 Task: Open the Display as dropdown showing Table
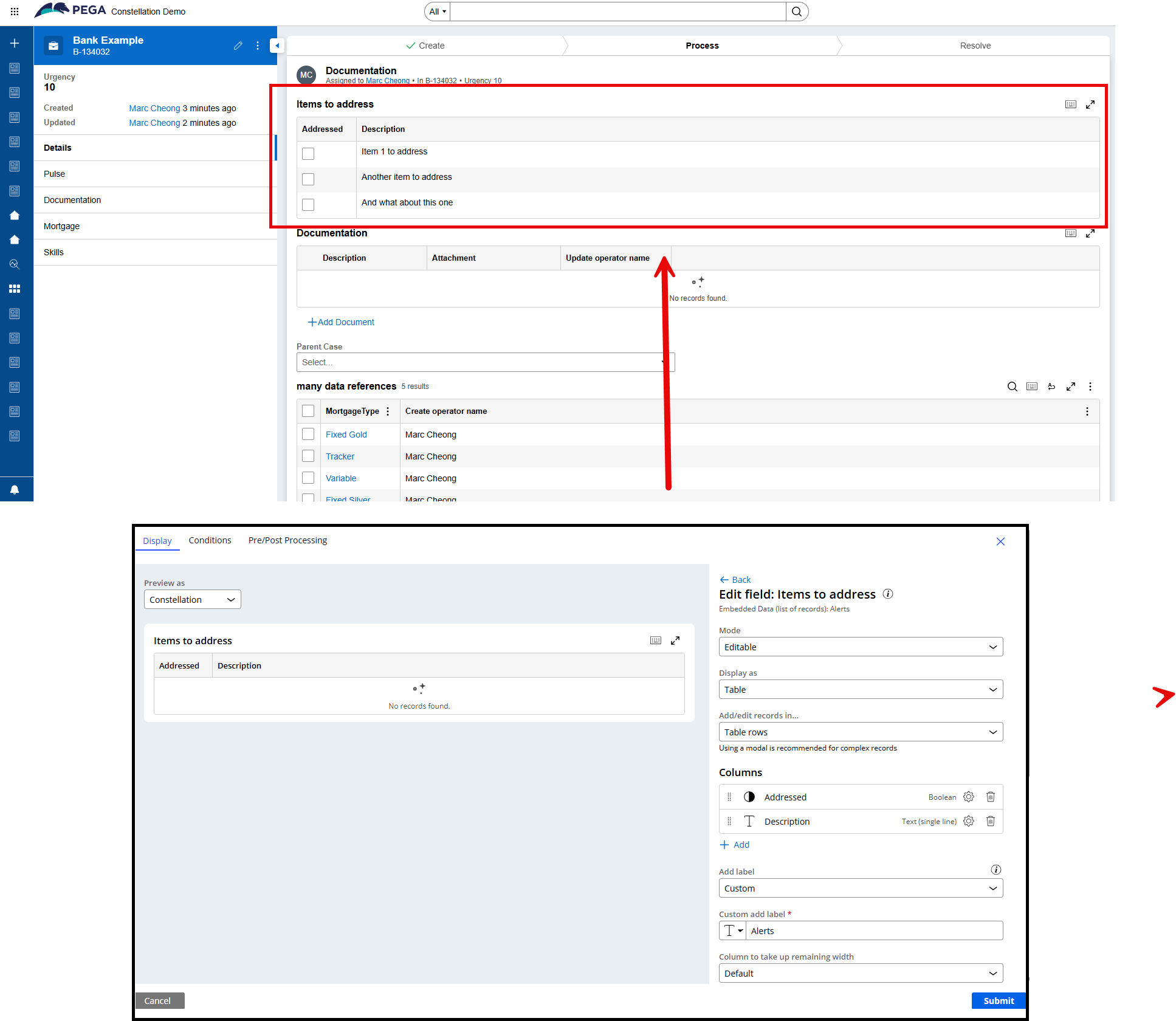(x=860, y=689)
